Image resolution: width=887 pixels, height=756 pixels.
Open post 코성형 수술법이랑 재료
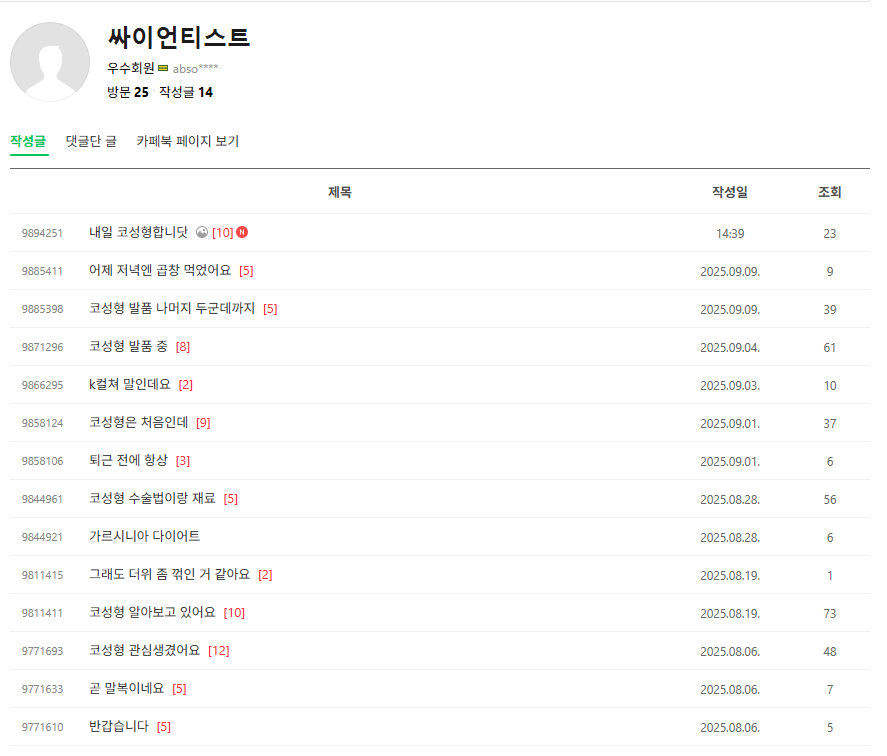[152, 498]
